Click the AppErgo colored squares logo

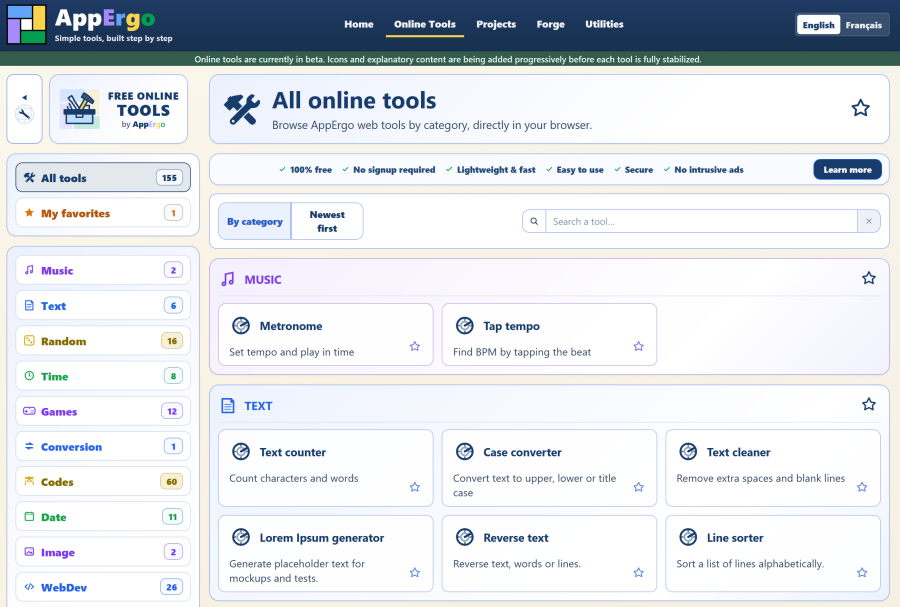tap(26, 25)
